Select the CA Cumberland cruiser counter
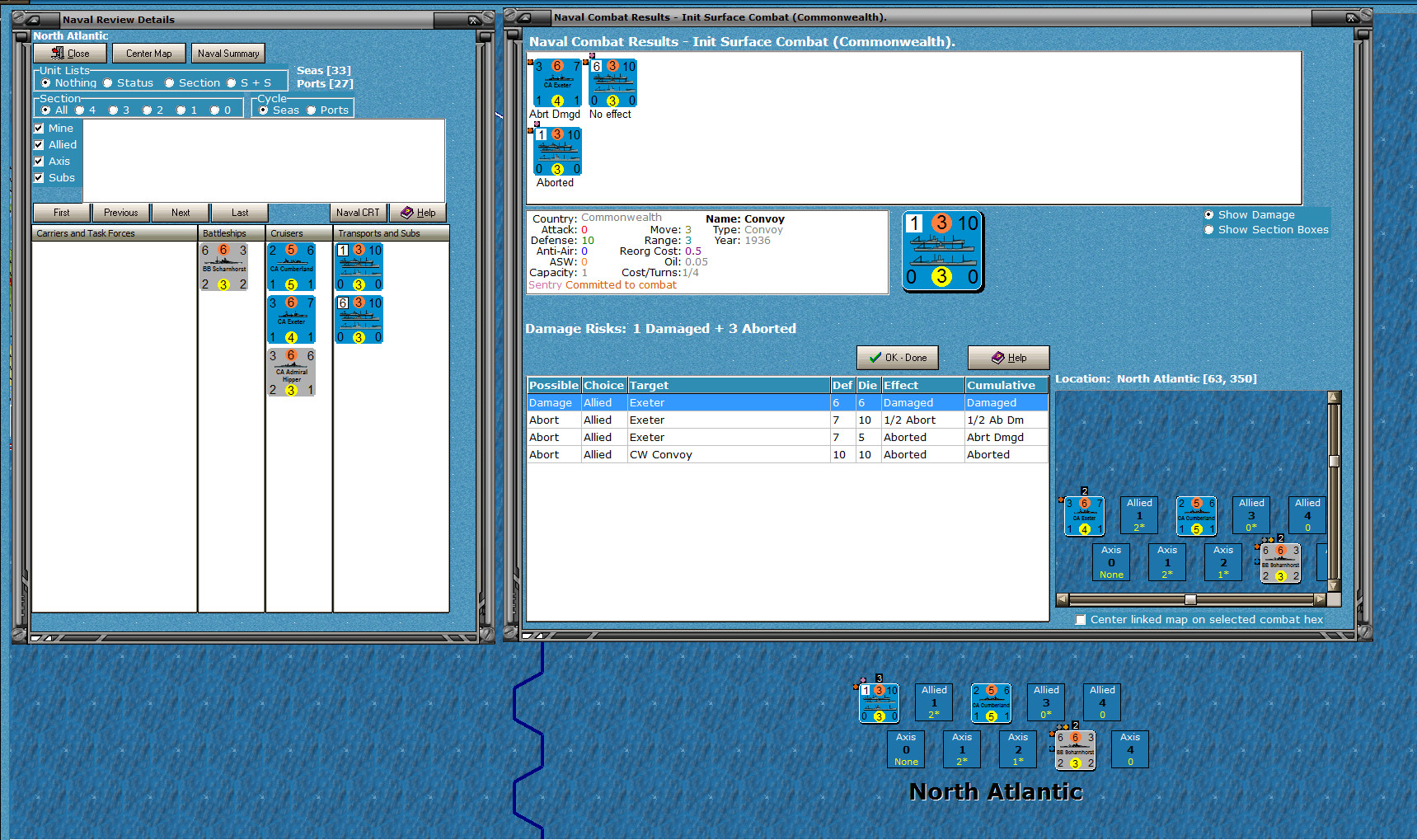The height and width of the screenshot is (840, 1417). click(292, 267)
